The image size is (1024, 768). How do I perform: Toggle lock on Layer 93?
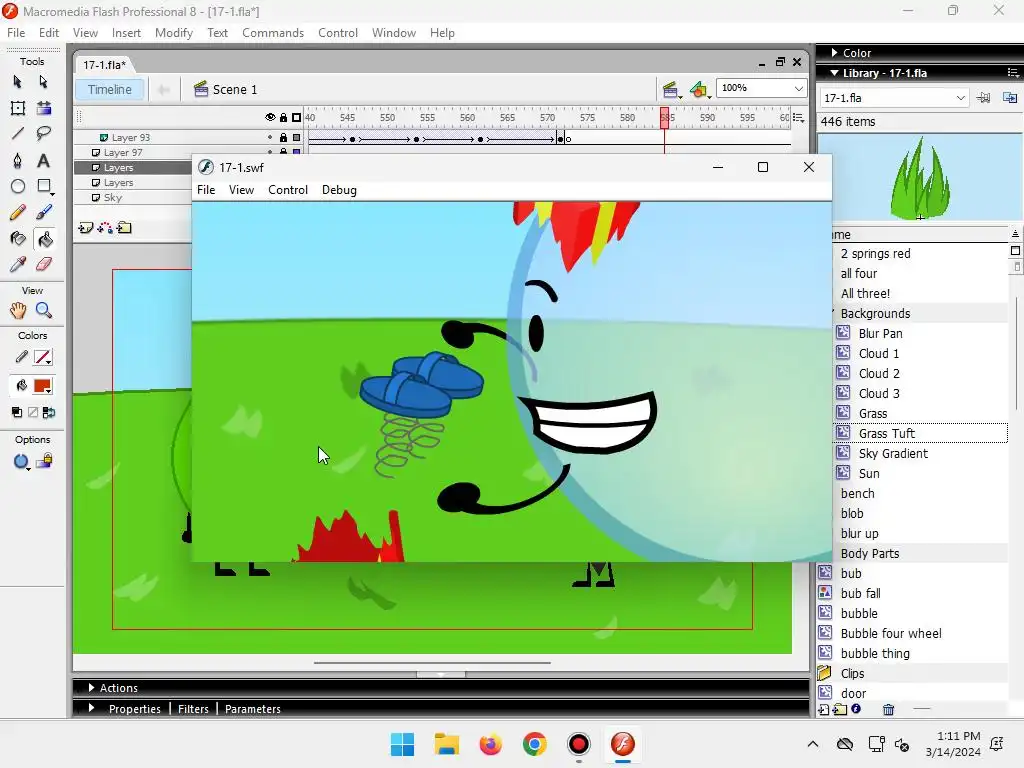click(x=283, y=138)
